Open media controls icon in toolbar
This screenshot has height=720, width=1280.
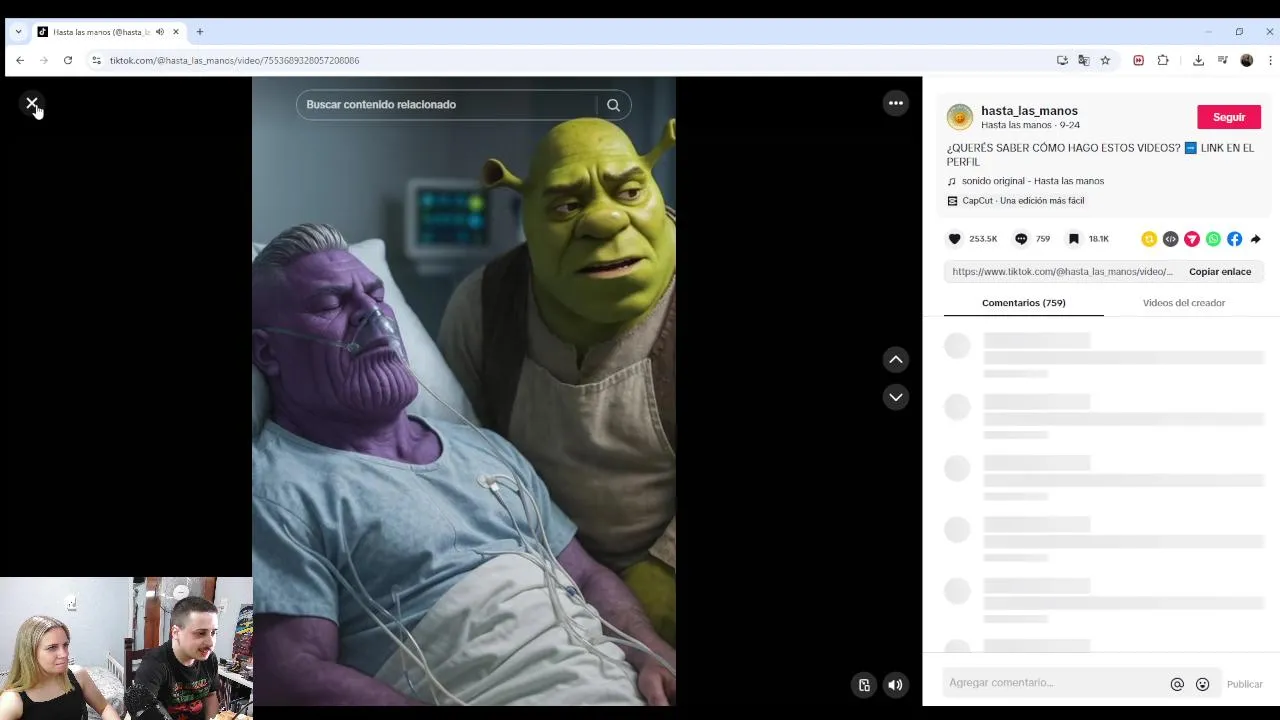point(1222,60)
